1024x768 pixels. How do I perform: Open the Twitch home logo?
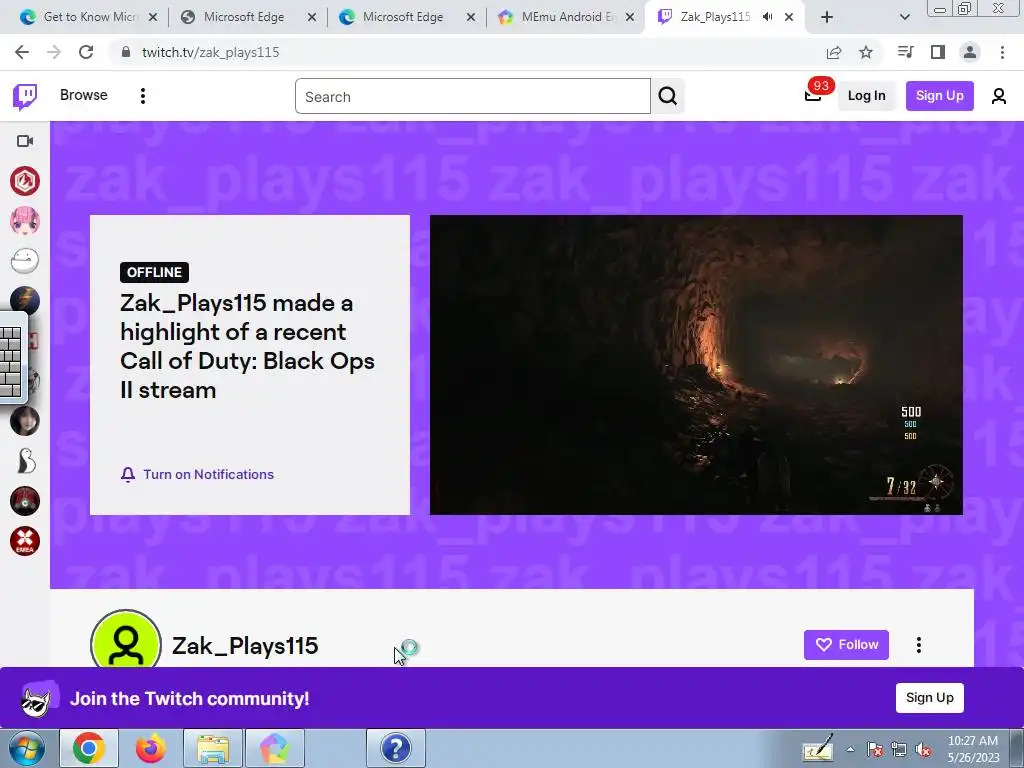tap(25, 97)
